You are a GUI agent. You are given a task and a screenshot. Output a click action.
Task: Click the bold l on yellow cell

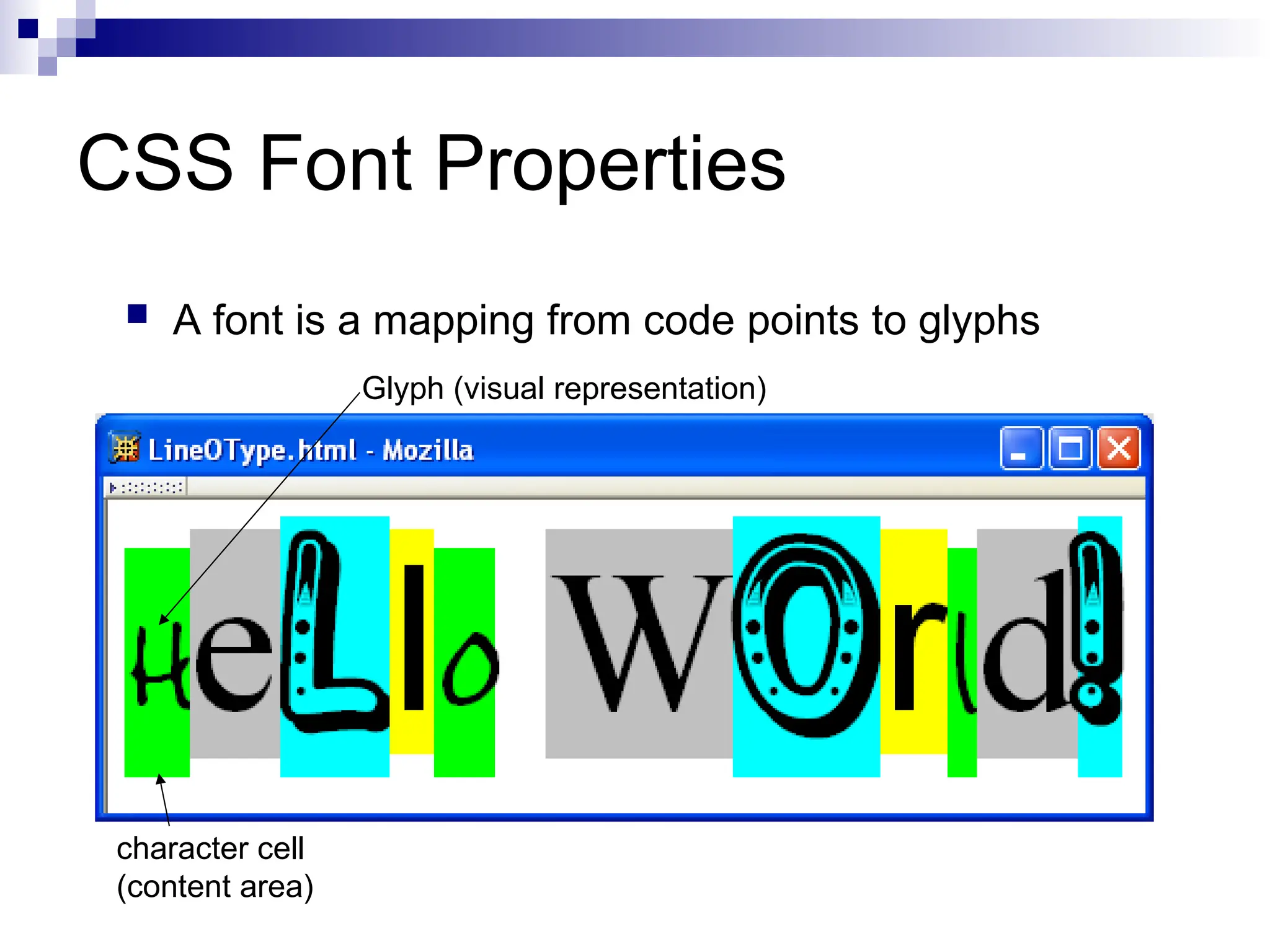coord(413,638)
